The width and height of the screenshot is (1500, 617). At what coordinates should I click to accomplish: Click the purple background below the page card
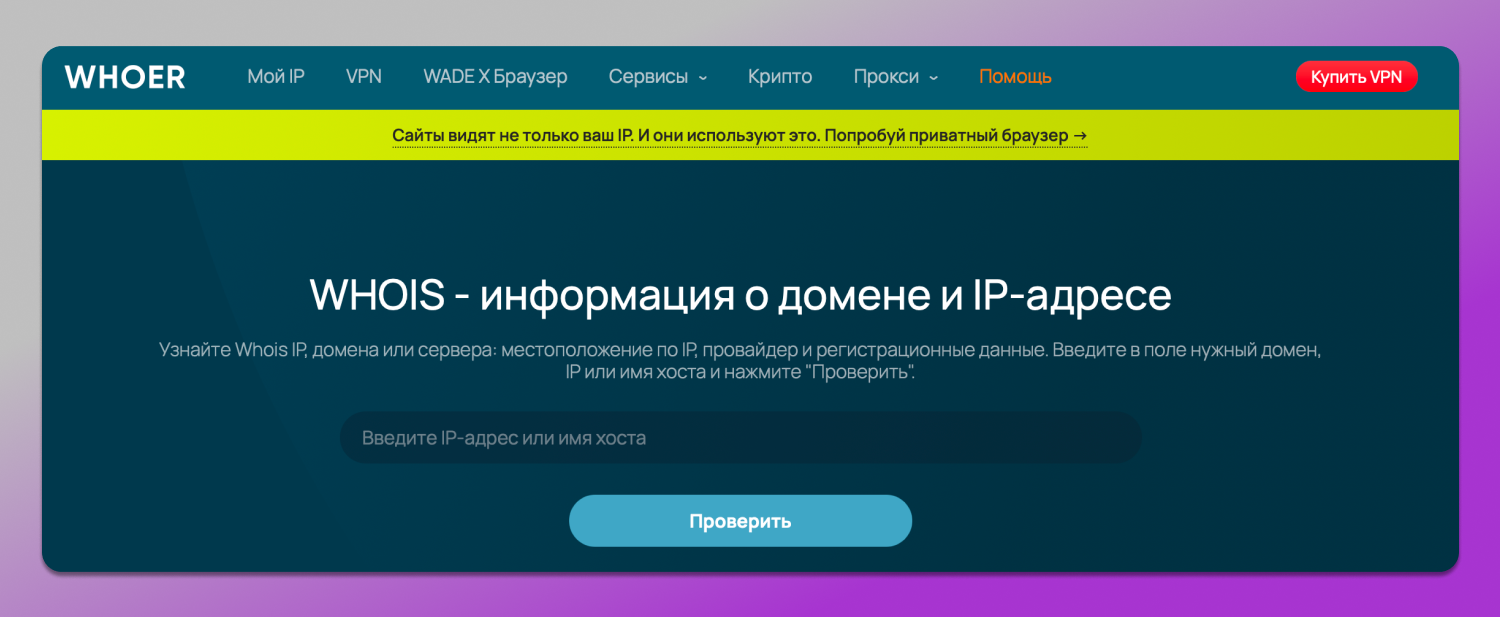(x=750, y=596)
